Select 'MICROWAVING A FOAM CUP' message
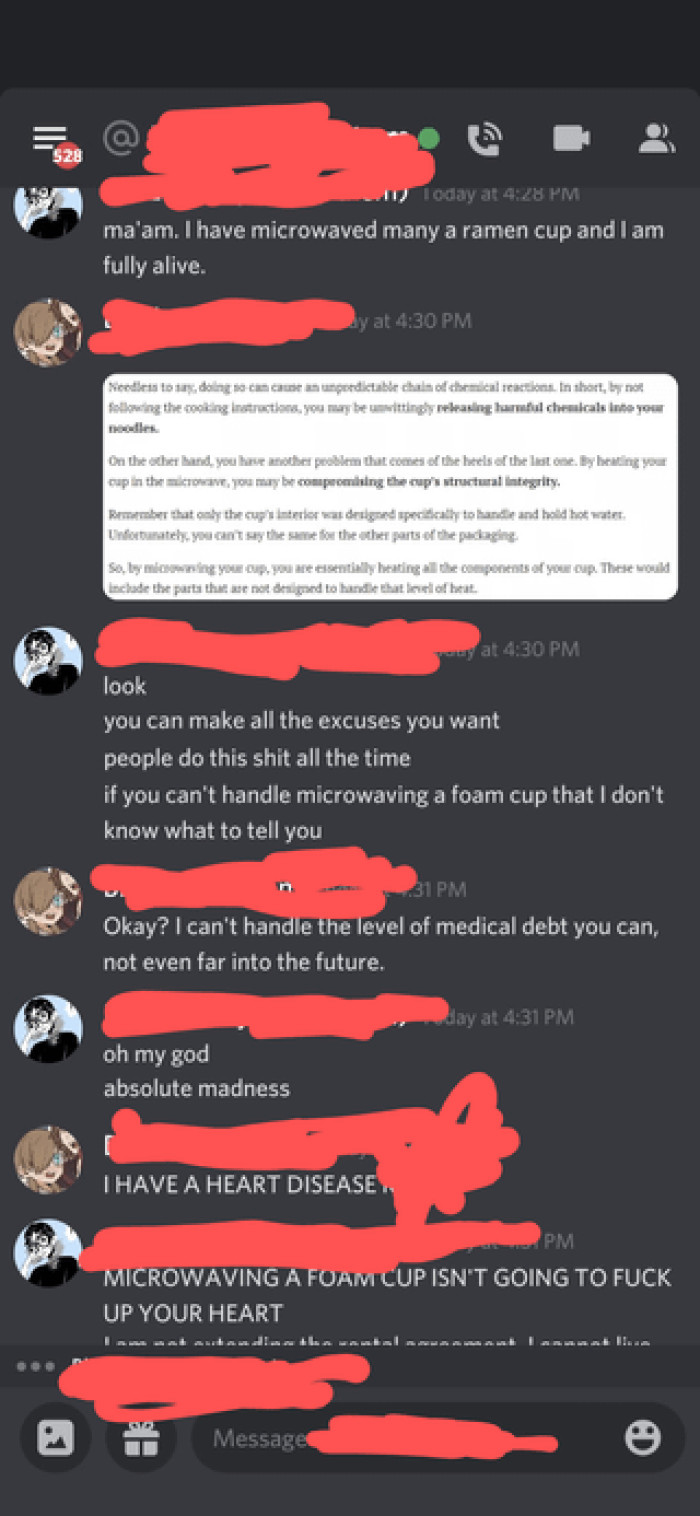Image resolution: width=700 pixels, height=1516 pixels. (387, 1295)
